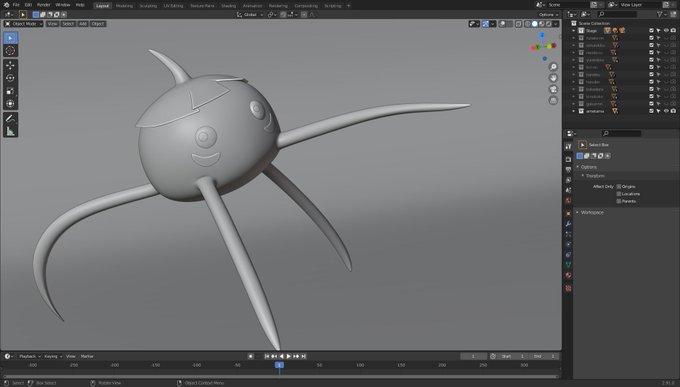Open the Render properties tab
680x387 pixels.
pos(569,159)
